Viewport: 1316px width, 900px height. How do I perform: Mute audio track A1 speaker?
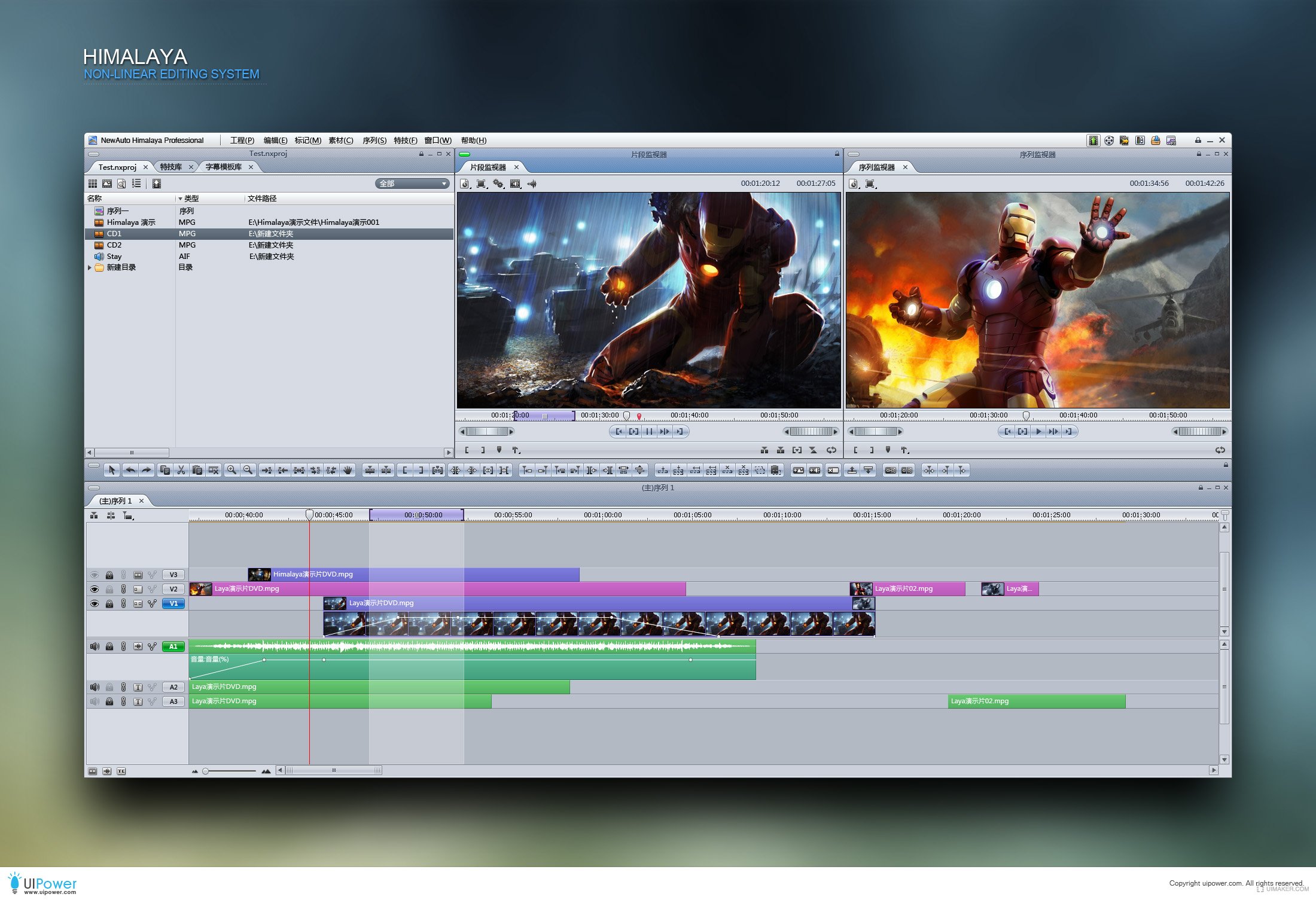click(95, 646)
